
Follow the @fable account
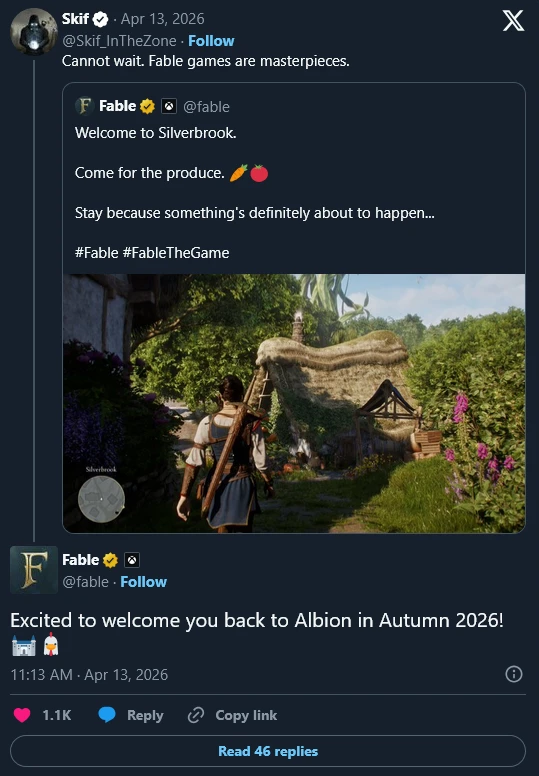(x=144, y=582)
